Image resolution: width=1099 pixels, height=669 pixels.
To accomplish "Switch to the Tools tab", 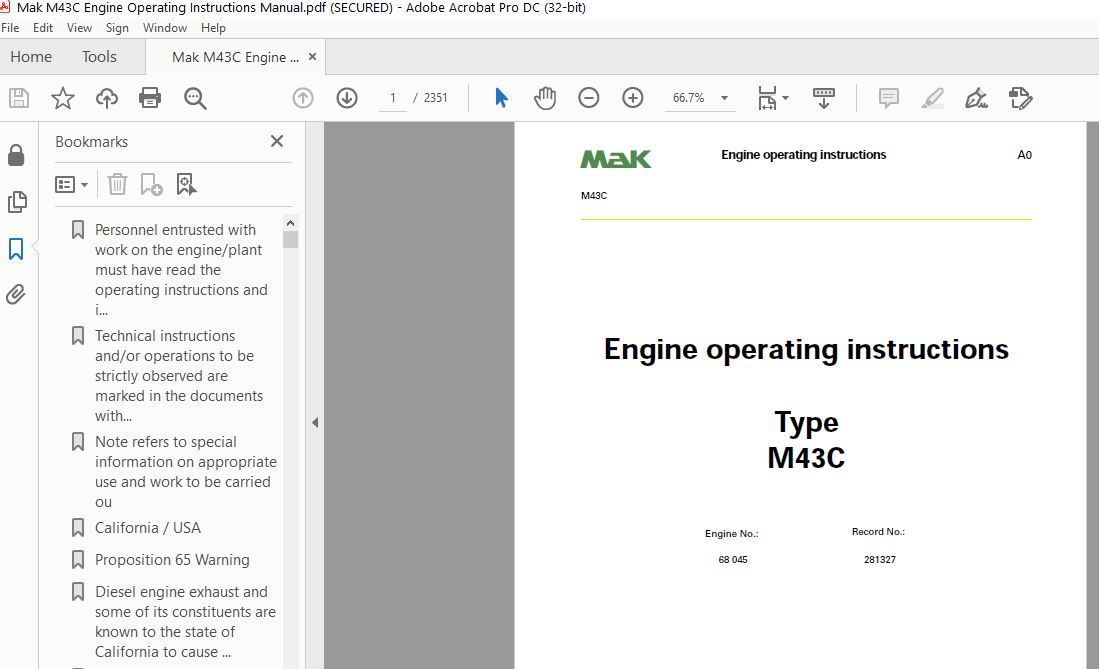I will (x=99, y=57).
